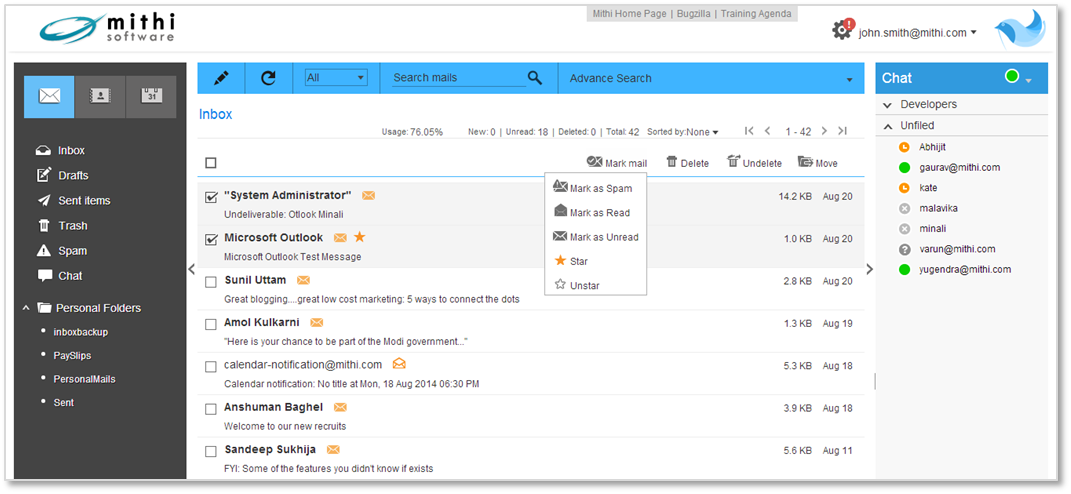The height and width of the screenshot is (494, 1071).
Task: Click envelope icon beside Sunil Uttam
Action: point(303,280)
